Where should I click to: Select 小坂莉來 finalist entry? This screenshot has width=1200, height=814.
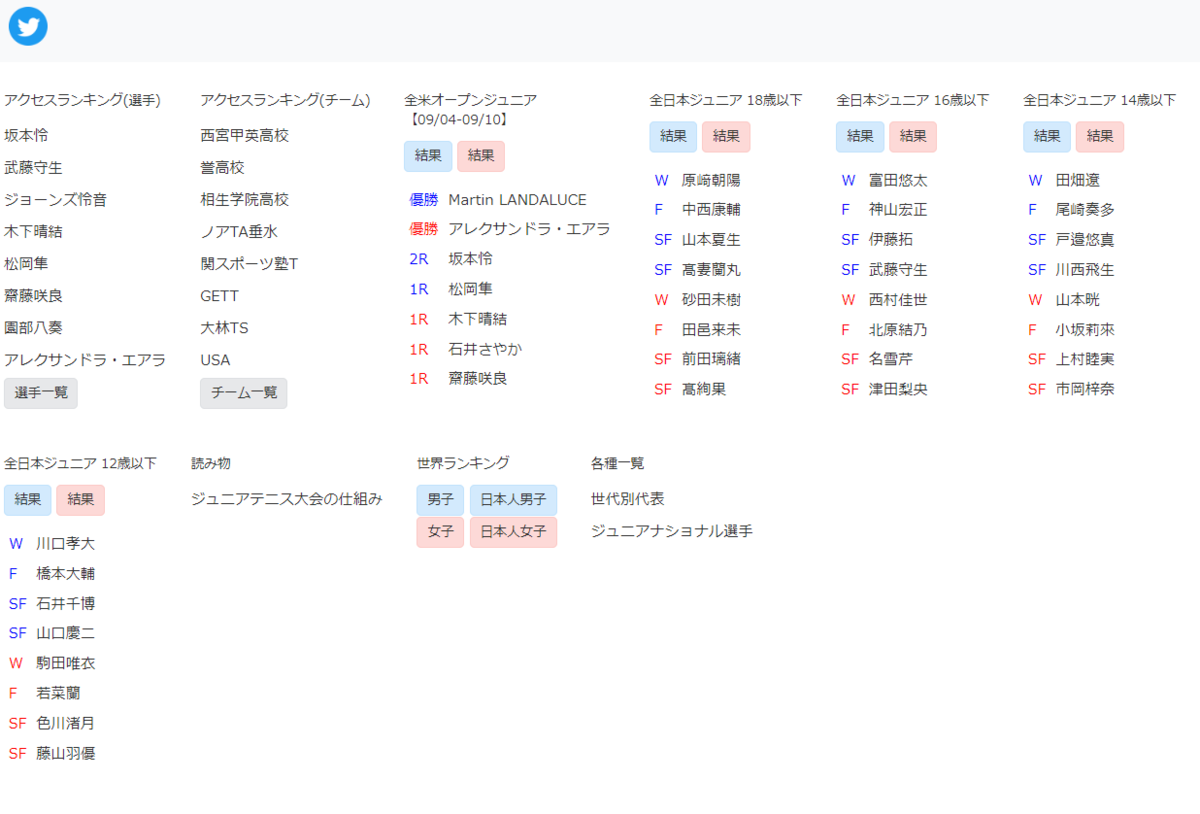[x=1085, y=330]
